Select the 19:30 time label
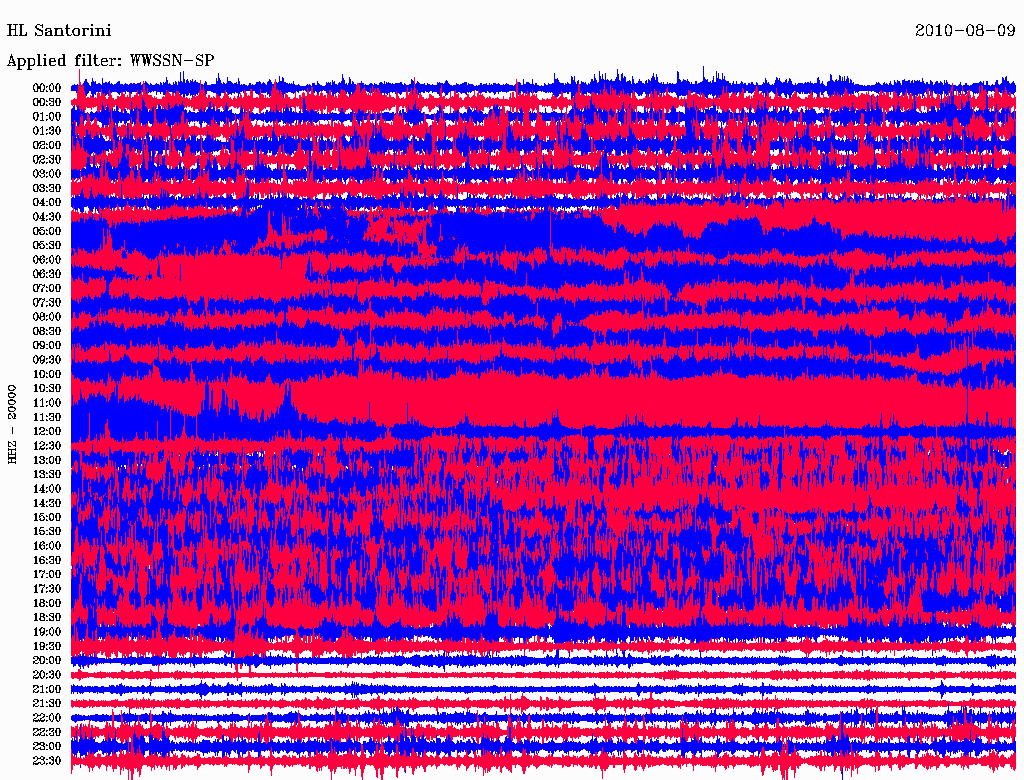 (46, 646)
